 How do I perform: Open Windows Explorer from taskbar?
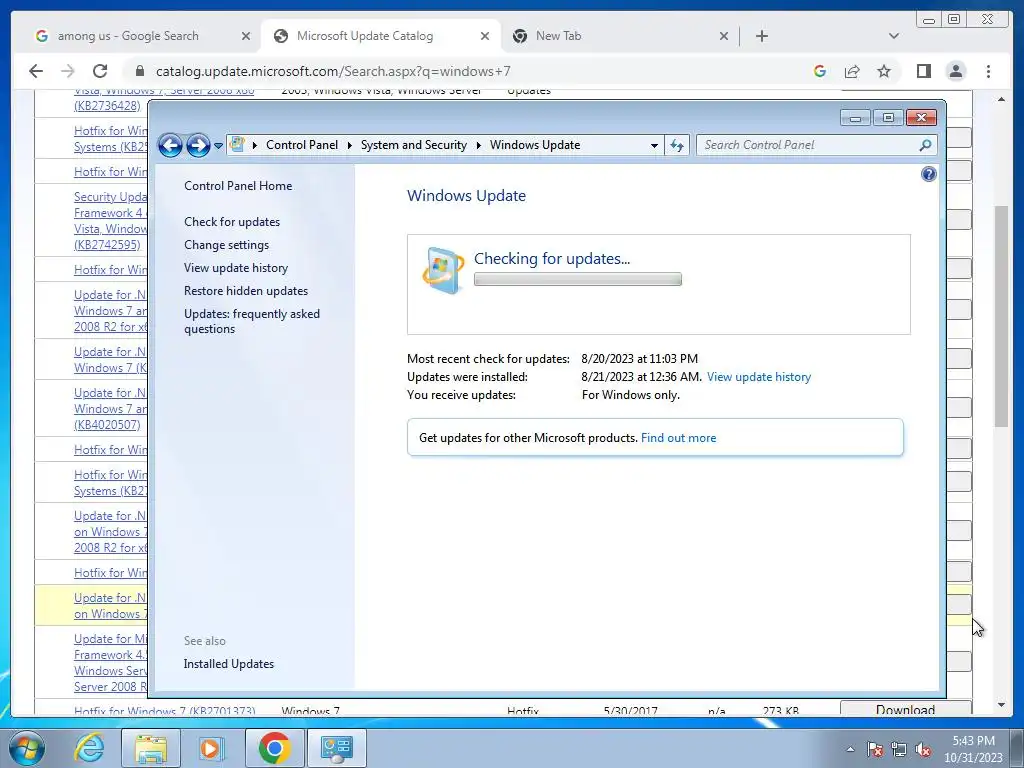point(150,748)
